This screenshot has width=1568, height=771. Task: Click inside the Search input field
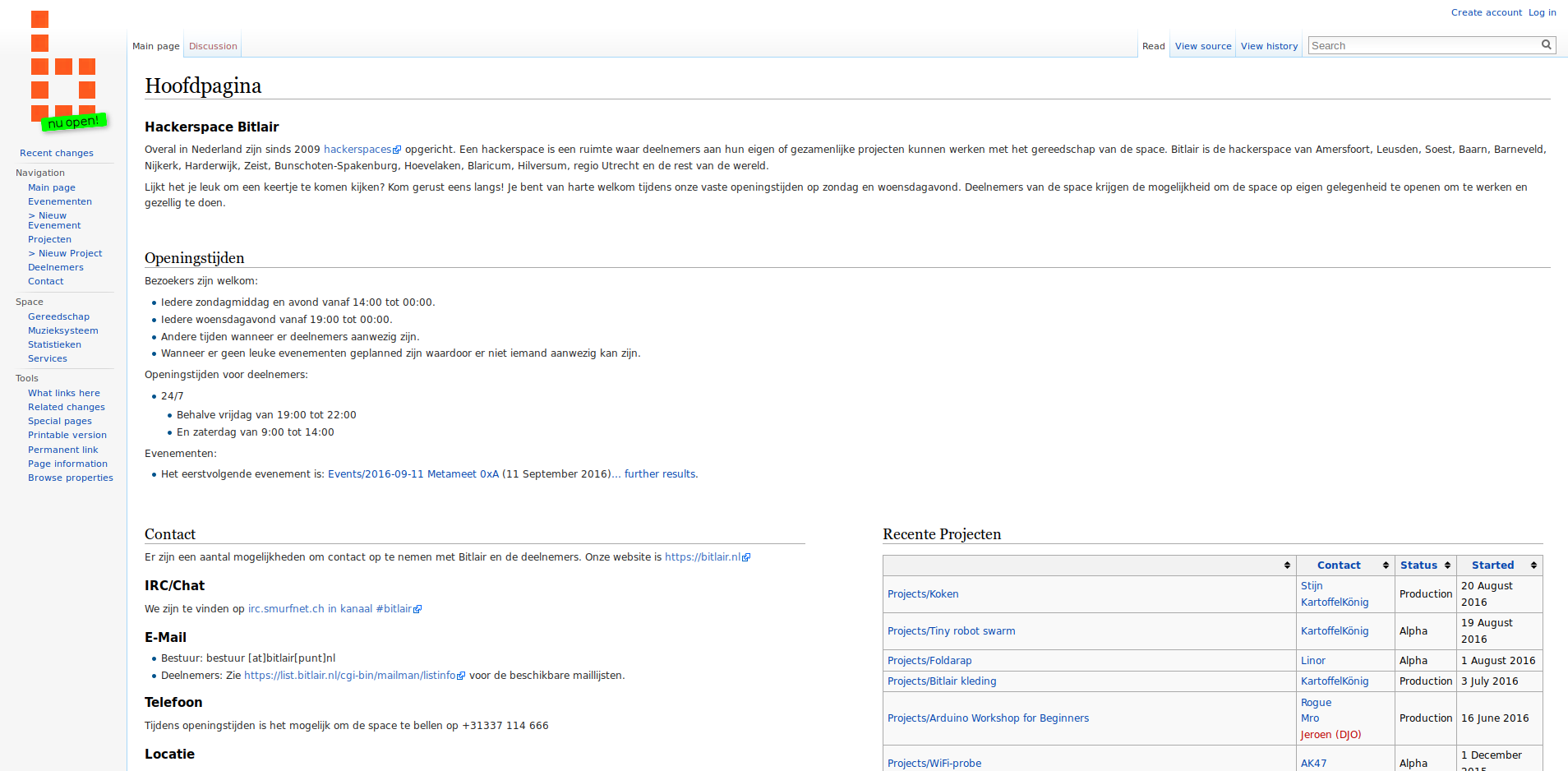tap(1422, 46)
